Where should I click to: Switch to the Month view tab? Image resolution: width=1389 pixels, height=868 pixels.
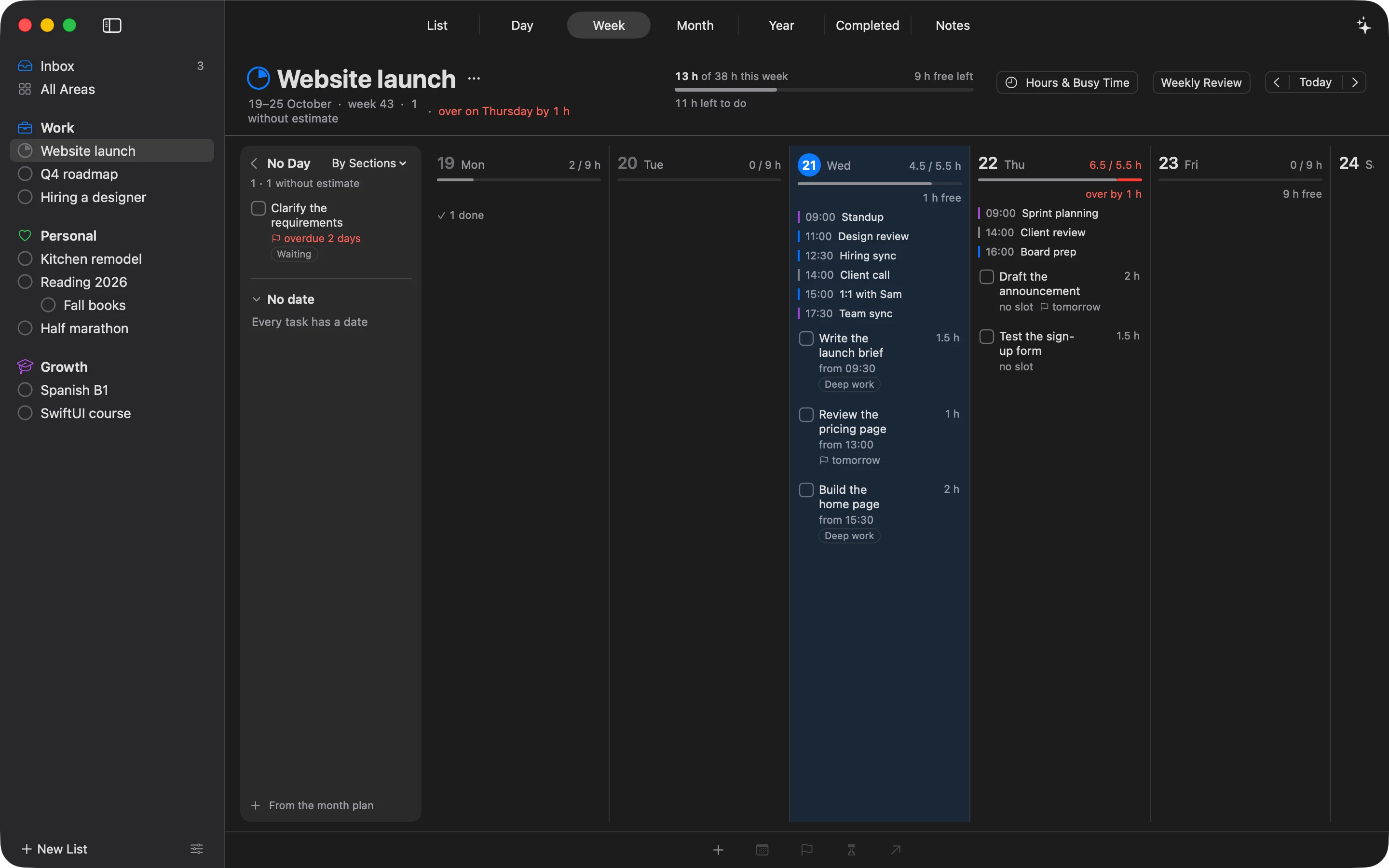pos(695,25)
